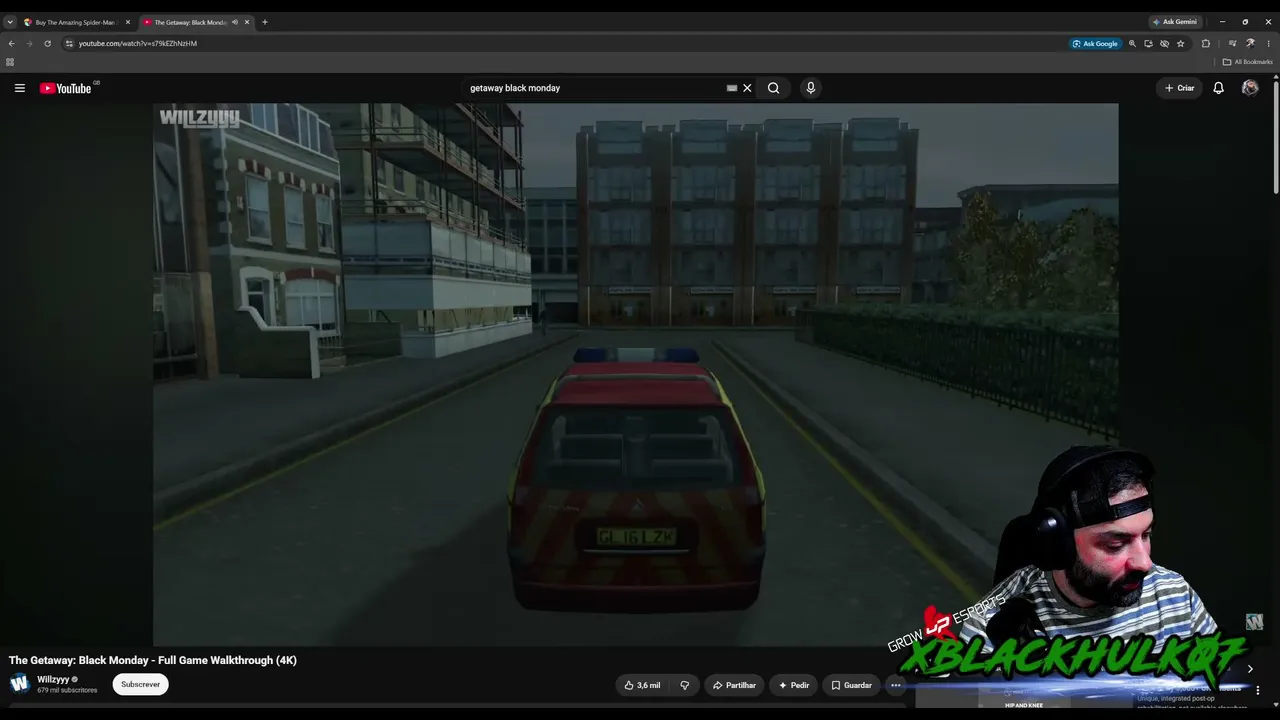Open the YouTube guide hamburger menu

(x=19, y=88)
